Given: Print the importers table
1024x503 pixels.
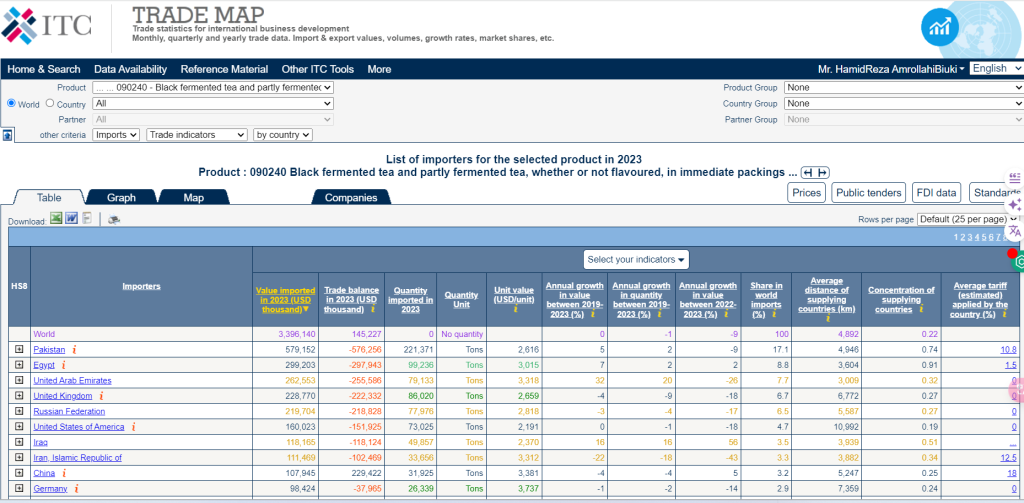Looking at the screenshot, I should [x=114, y=219].
